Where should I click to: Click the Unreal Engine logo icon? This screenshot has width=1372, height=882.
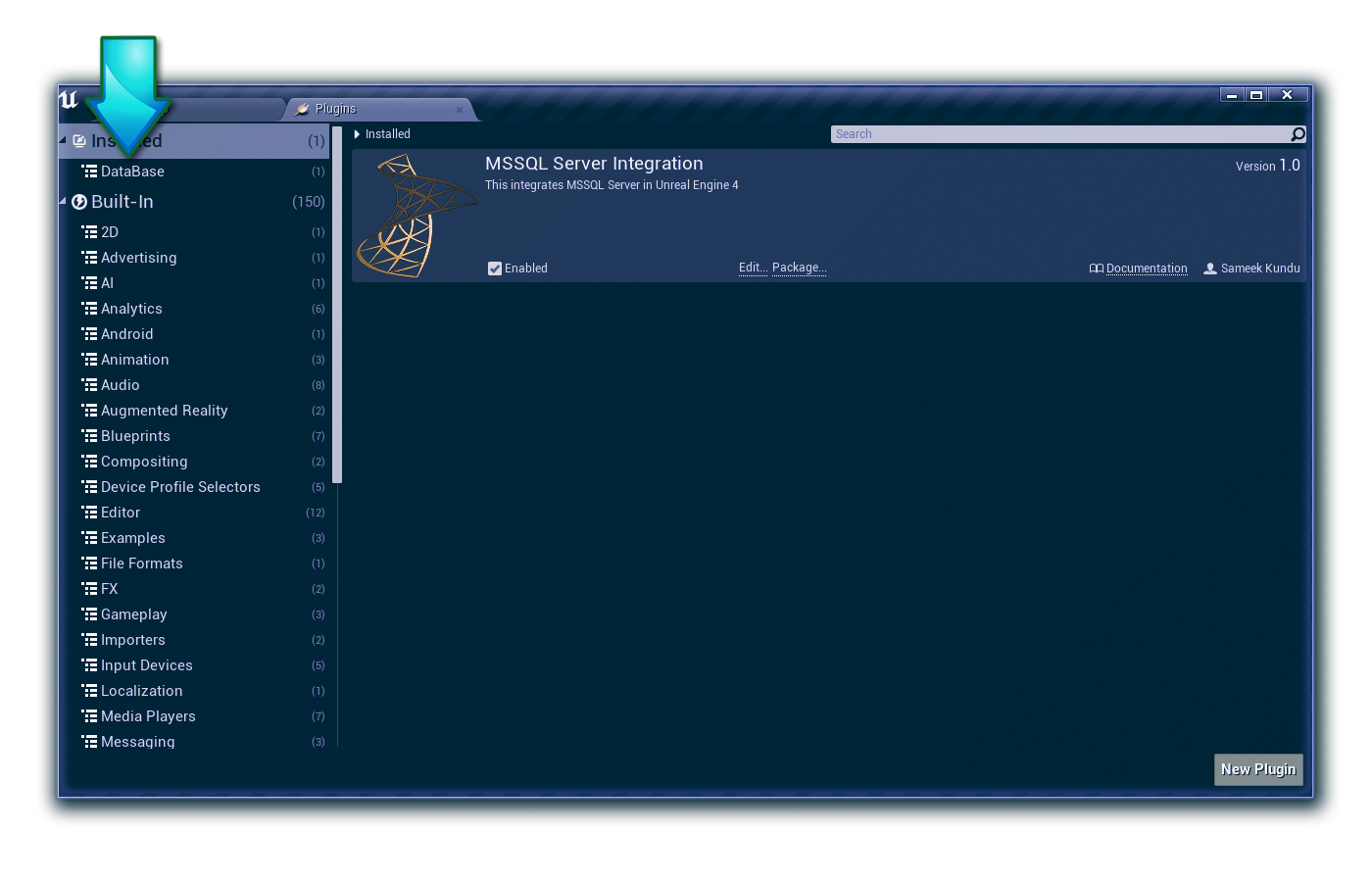click(x=69, y=100)
